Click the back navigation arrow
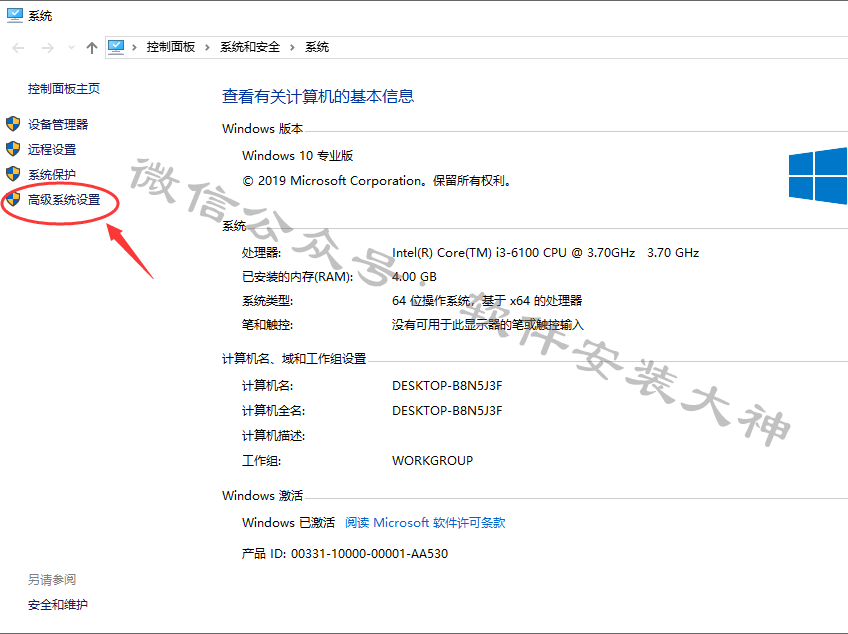848x634 pixels. click(18, 48)
